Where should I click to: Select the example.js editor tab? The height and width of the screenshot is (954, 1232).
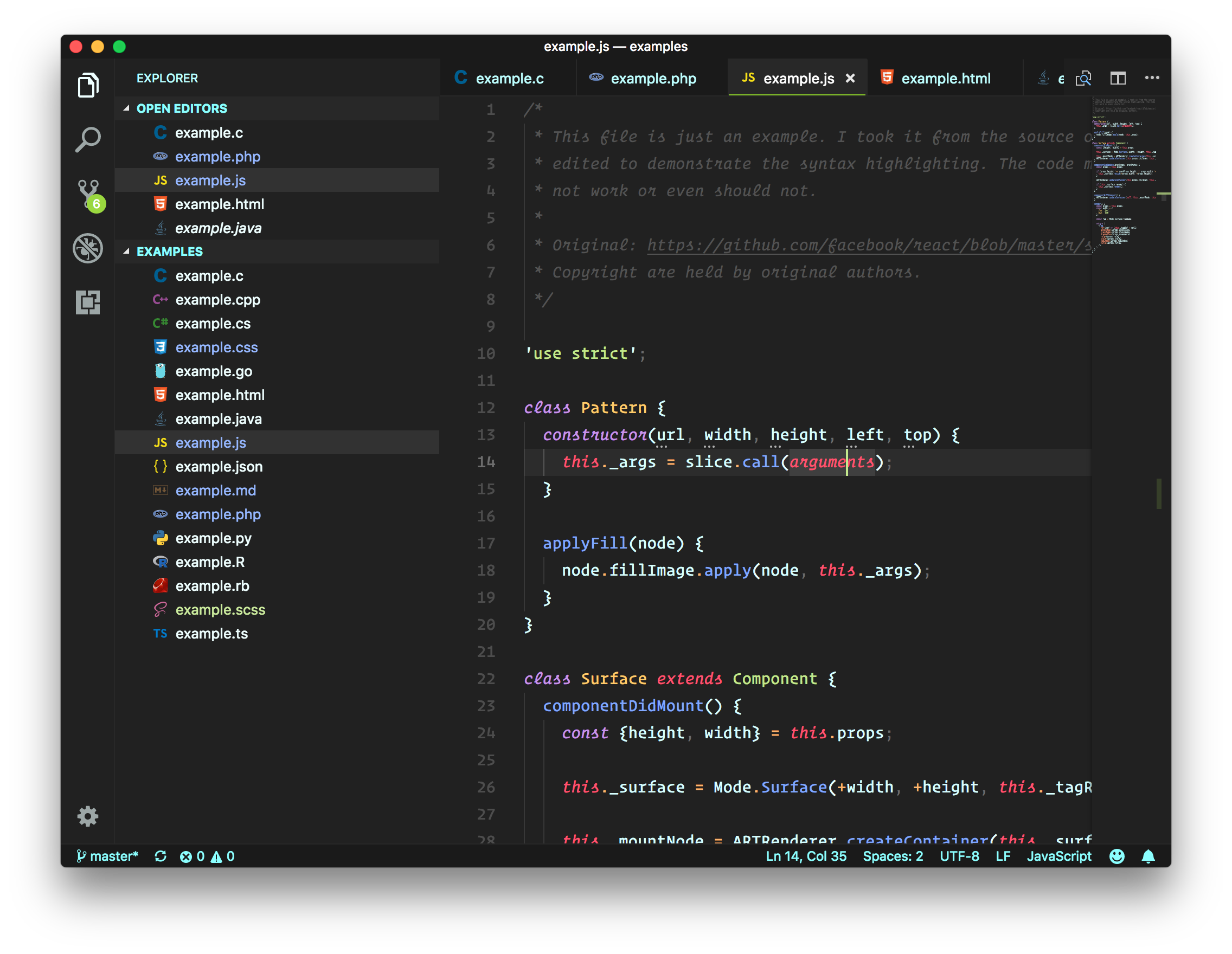click(x=797, y=79)
